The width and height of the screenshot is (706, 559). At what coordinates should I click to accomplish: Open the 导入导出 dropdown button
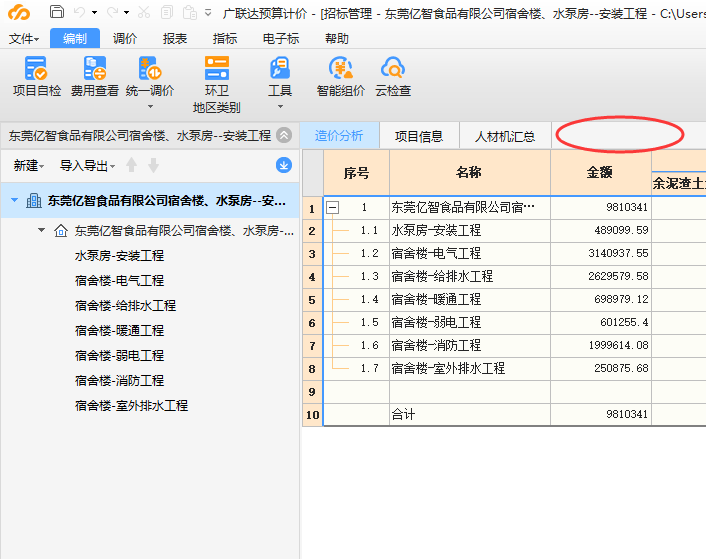[87, 166]
